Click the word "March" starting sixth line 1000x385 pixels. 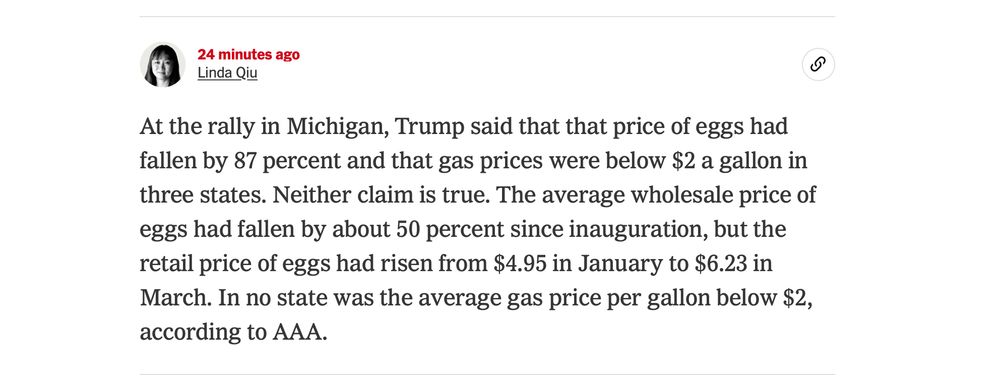coord(172,298)
